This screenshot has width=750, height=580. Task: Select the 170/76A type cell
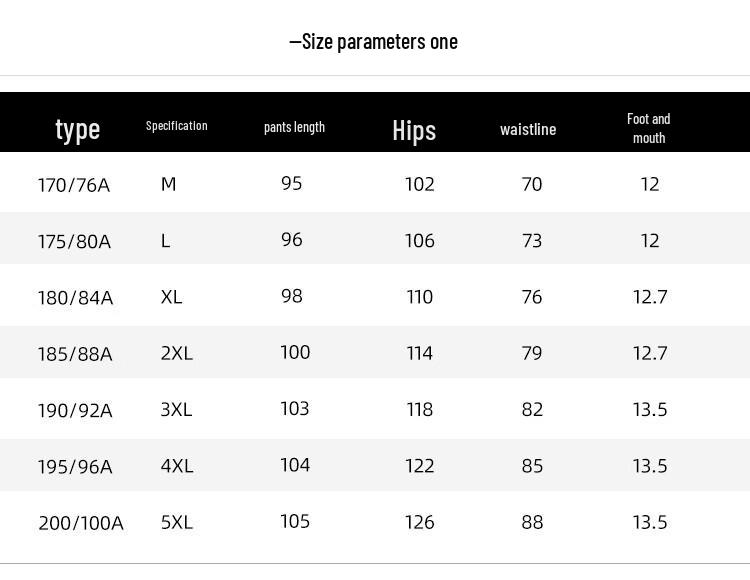click(73, 185)
